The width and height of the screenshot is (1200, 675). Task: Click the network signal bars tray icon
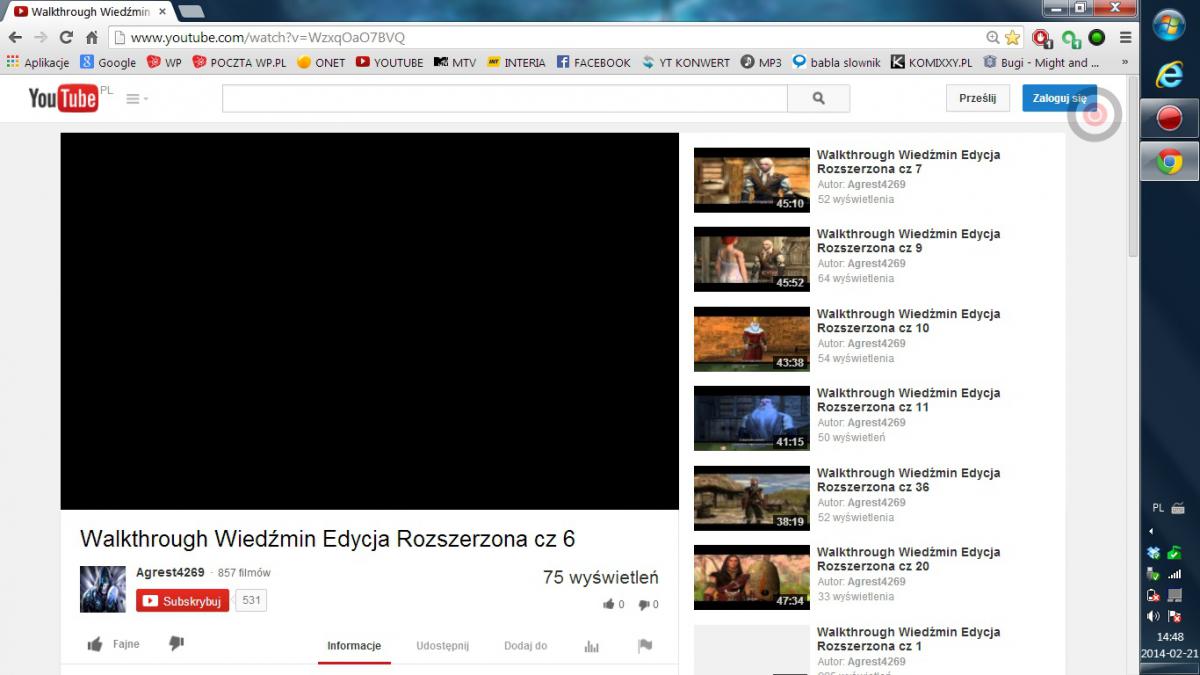[1175, 574]
